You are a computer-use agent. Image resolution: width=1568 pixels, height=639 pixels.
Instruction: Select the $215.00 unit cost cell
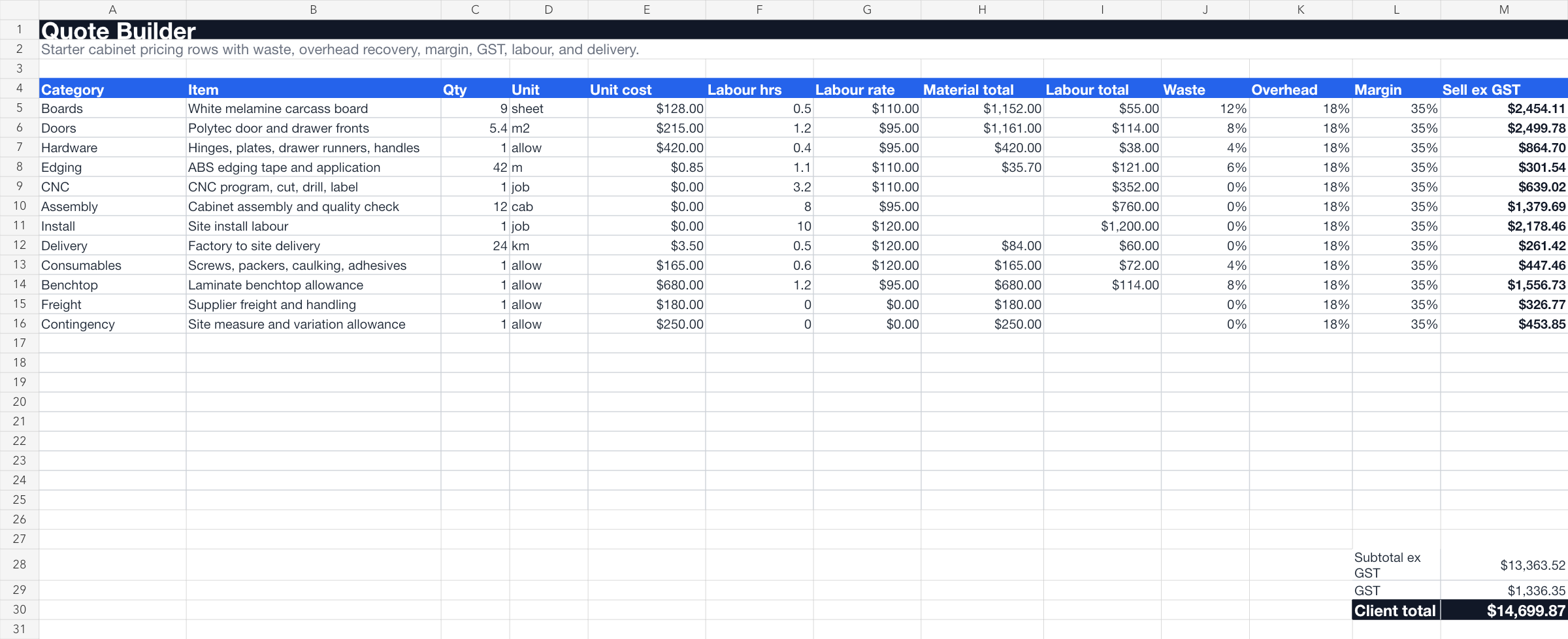point(647,128)
